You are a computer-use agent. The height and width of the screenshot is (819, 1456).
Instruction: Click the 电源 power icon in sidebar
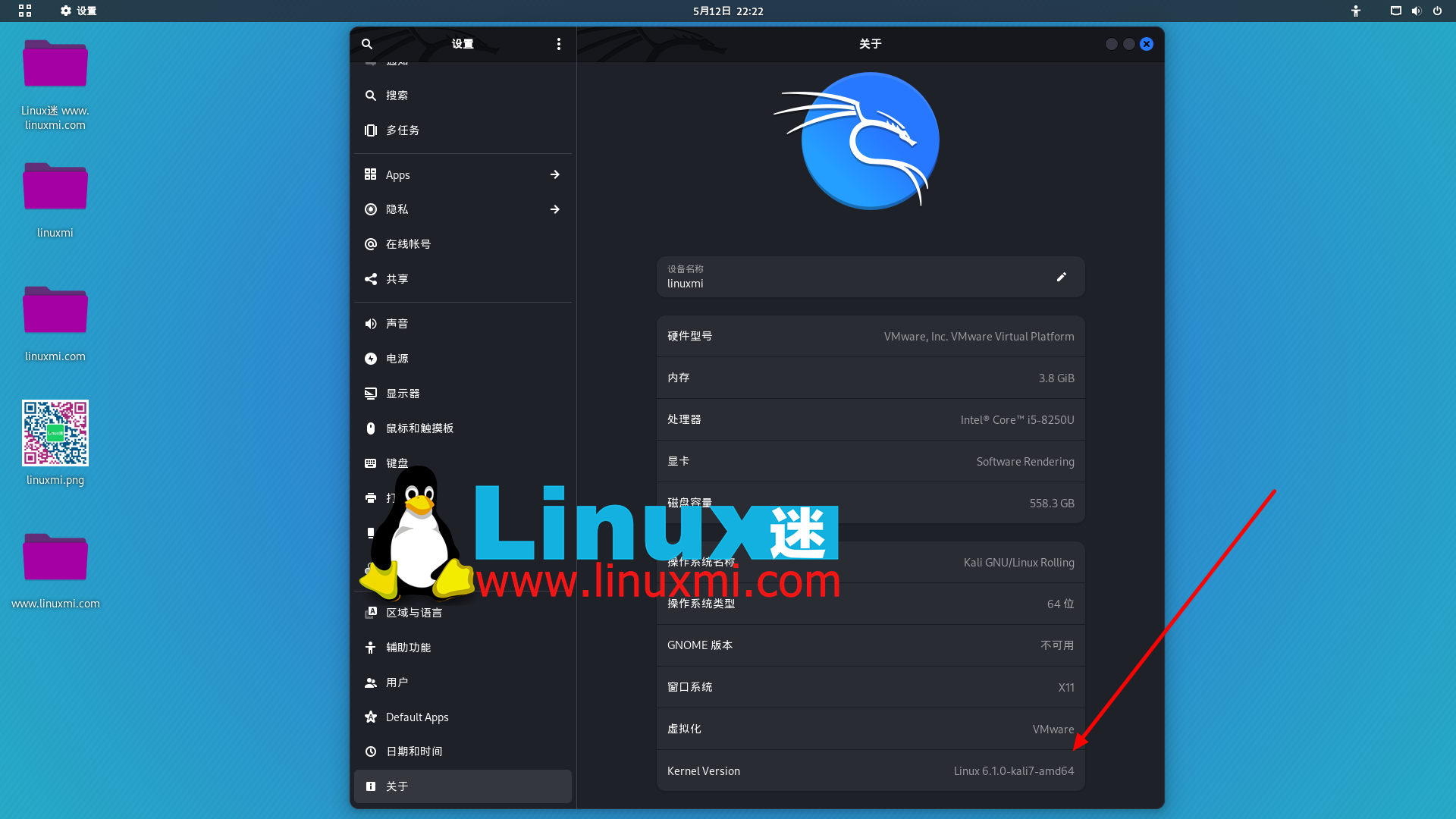370,359
